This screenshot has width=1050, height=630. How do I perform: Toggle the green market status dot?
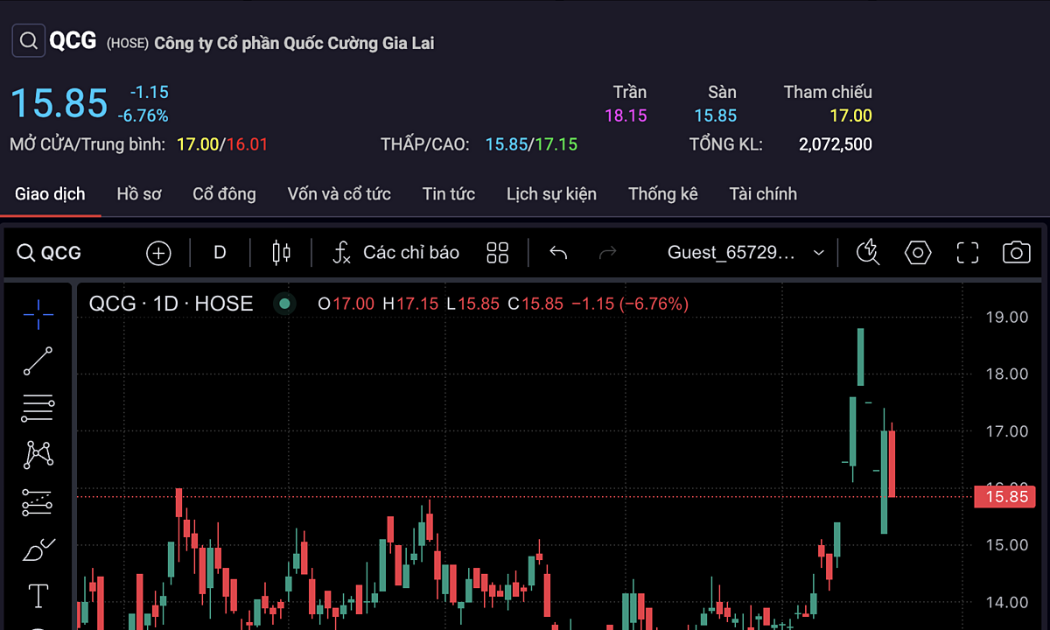(285, 304)
